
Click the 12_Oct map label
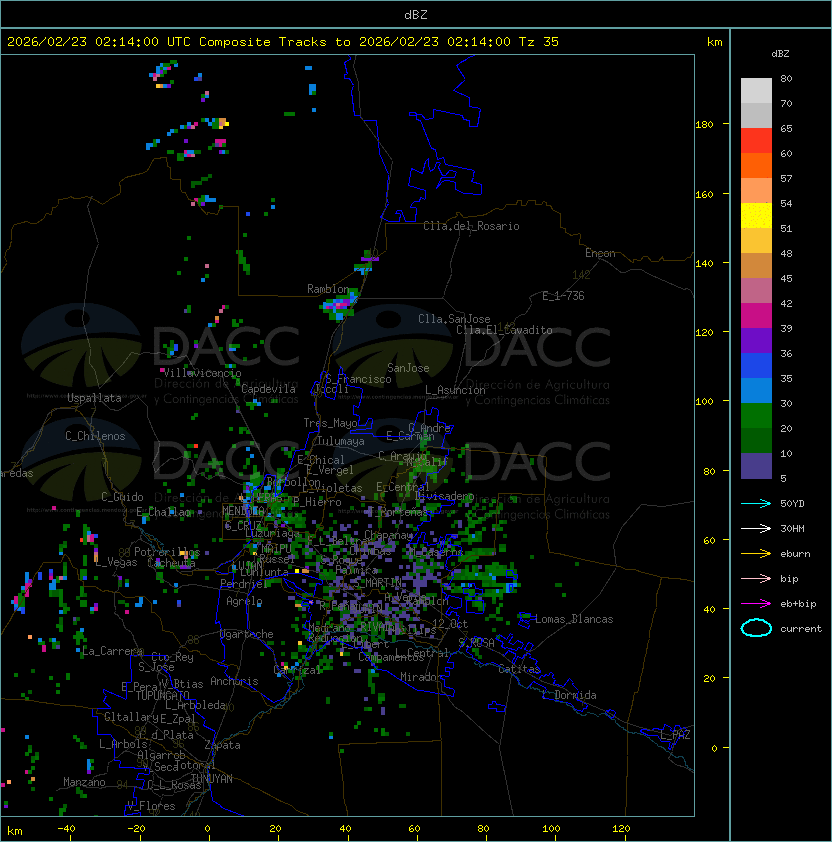click(x=450, y=624)
